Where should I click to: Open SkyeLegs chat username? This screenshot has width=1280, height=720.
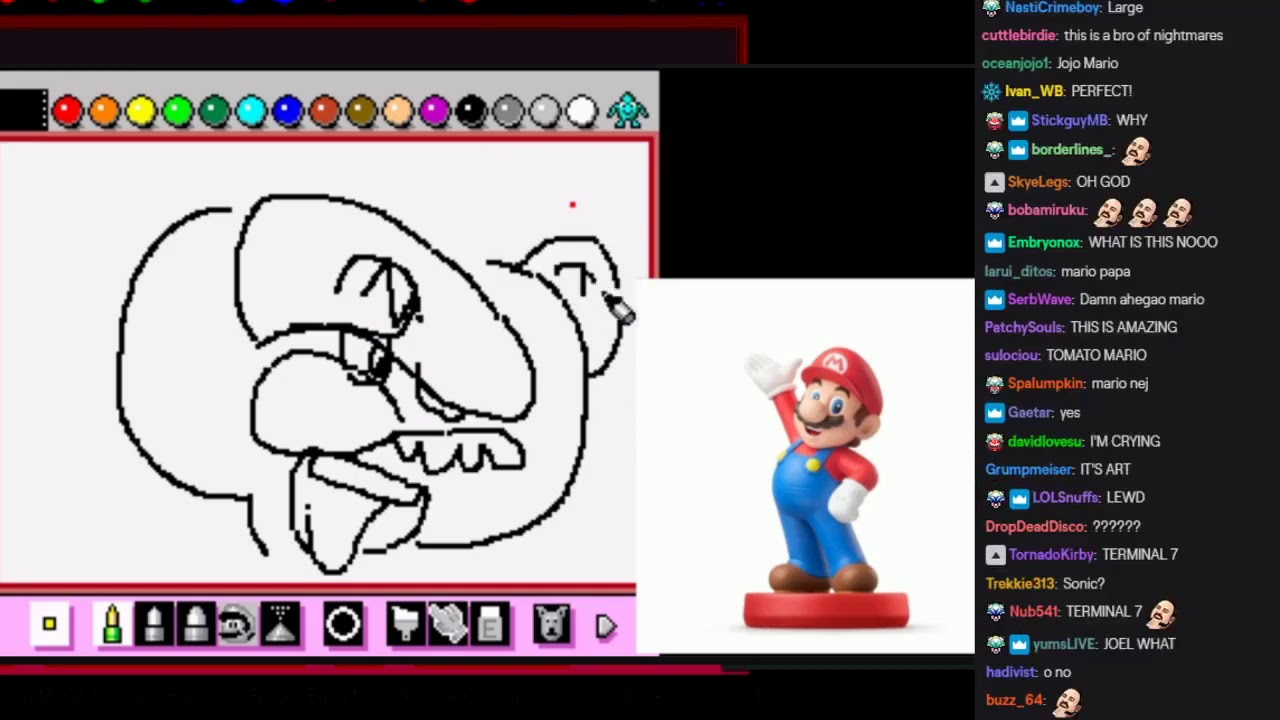click(1038, 182)
